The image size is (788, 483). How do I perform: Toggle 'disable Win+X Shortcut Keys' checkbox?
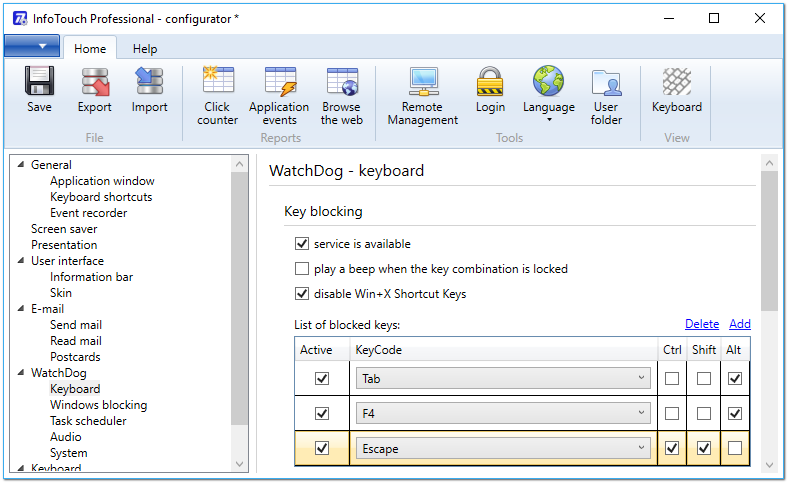[x=302, y=294]
